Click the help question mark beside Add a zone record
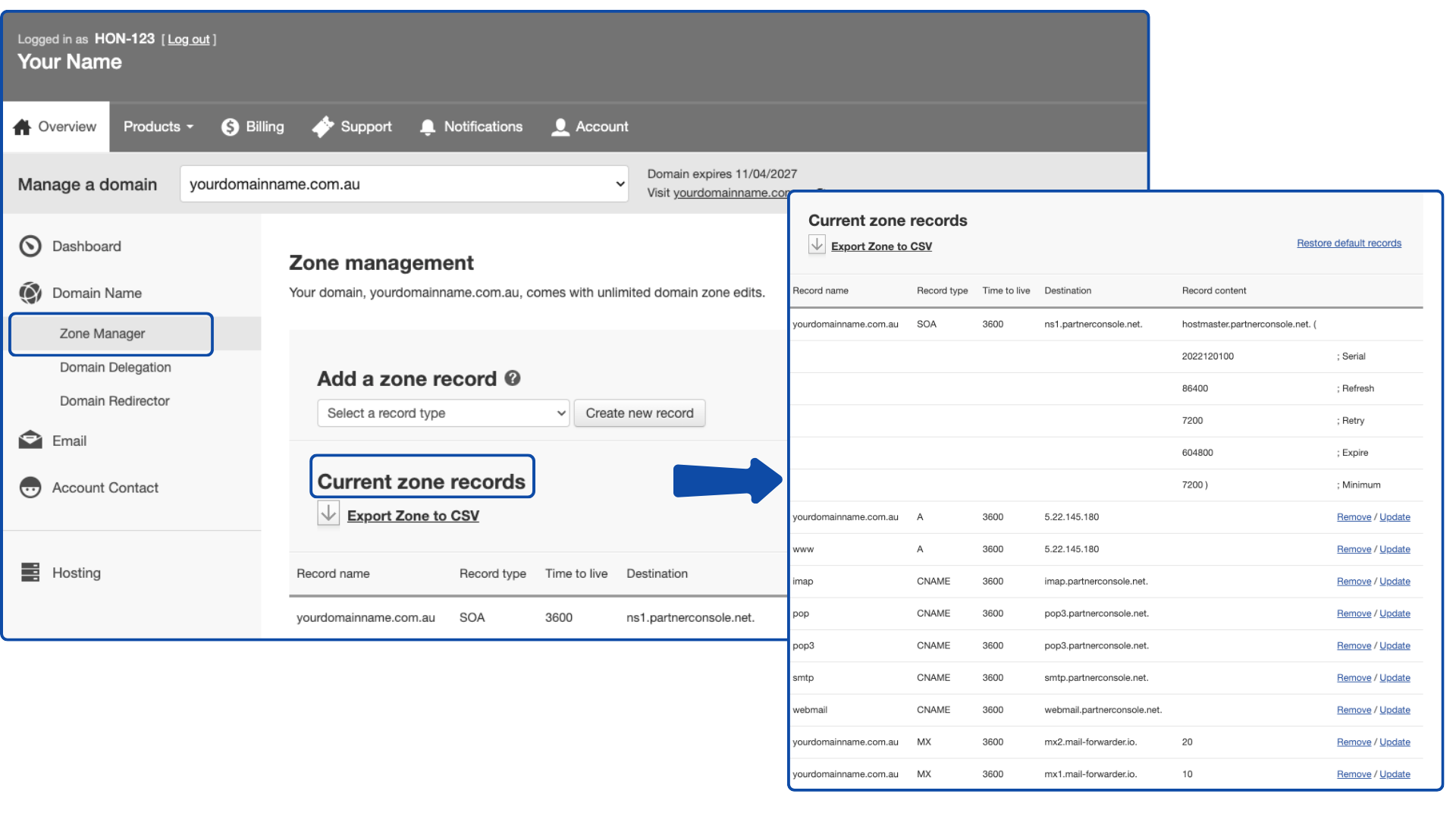 point(513,378)
